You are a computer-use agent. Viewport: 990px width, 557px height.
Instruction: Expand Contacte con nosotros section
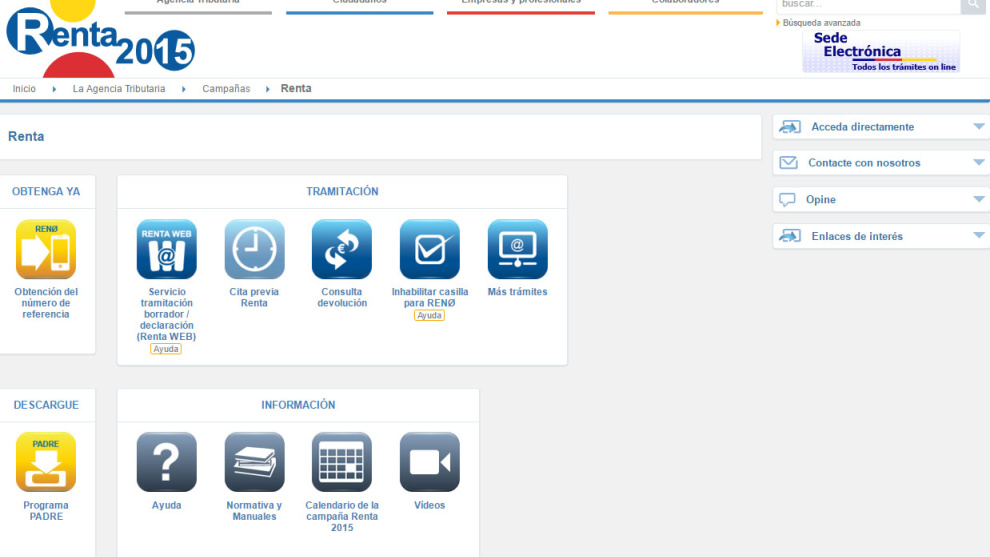[x=881, y=163]
